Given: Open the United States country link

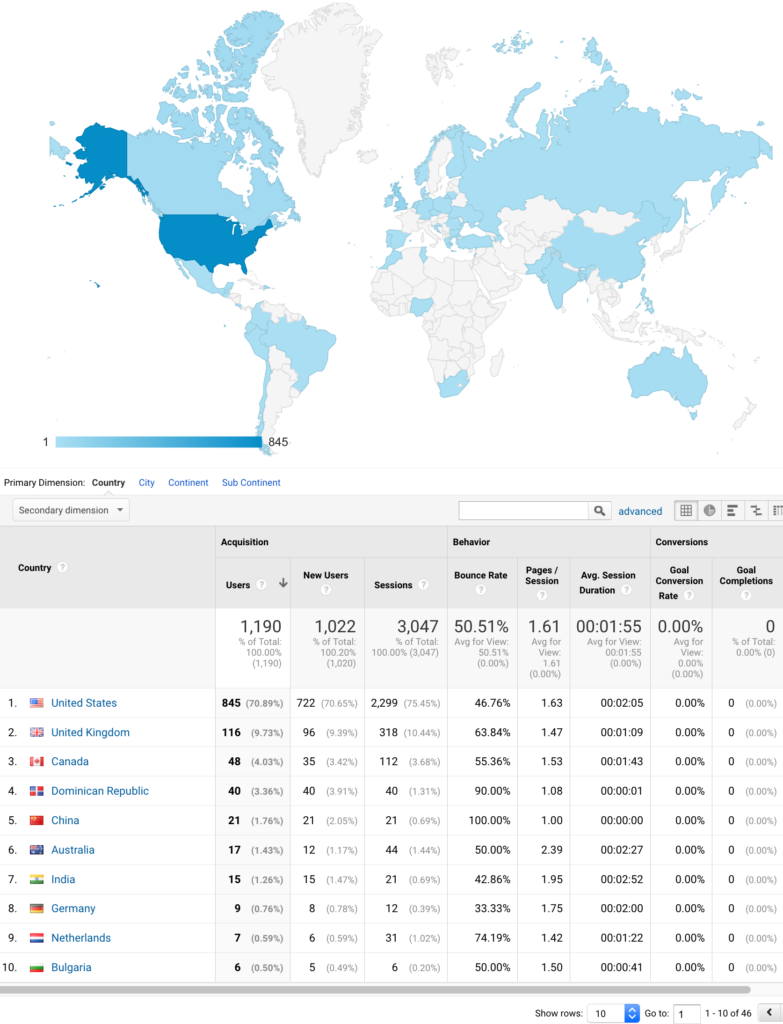Looking at the screenshot, I should coord(84,703).
